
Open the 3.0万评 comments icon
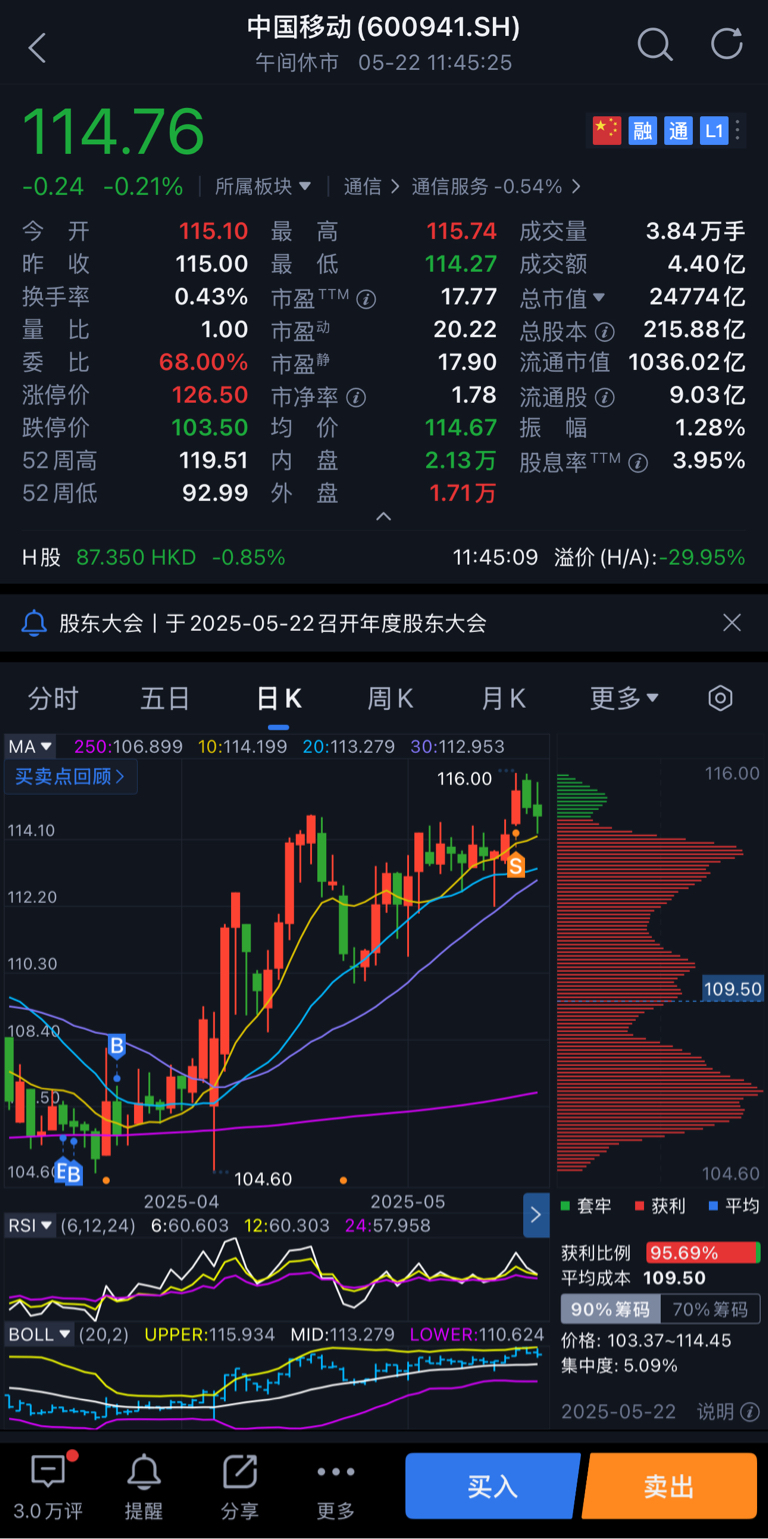[x=48, y=1471]
